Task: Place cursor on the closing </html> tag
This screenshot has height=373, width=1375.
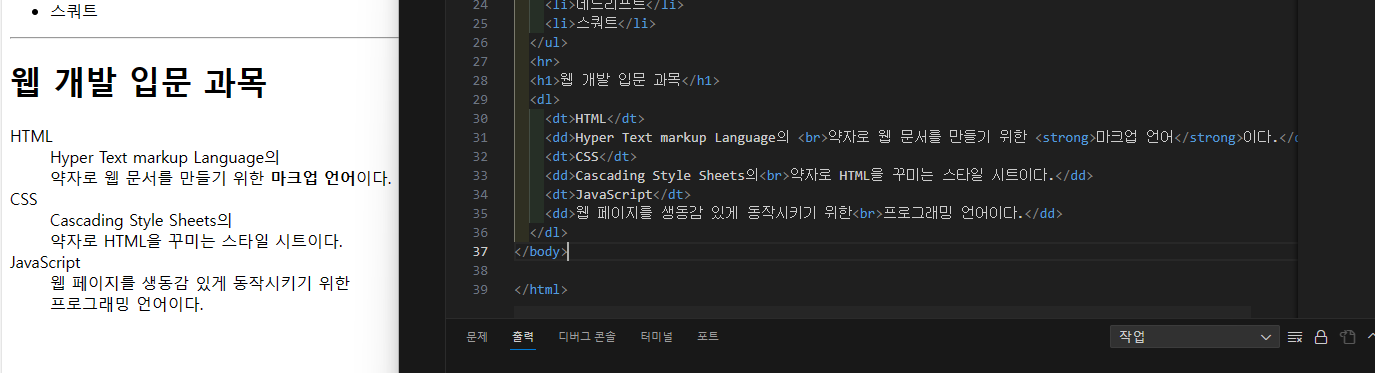Action: point(541,289)
